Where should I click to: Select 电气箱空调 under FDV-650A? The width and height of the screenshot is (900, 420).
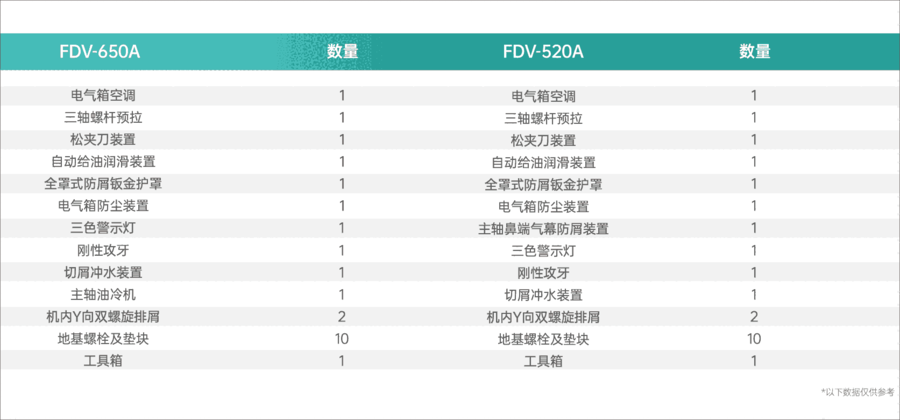103,96
